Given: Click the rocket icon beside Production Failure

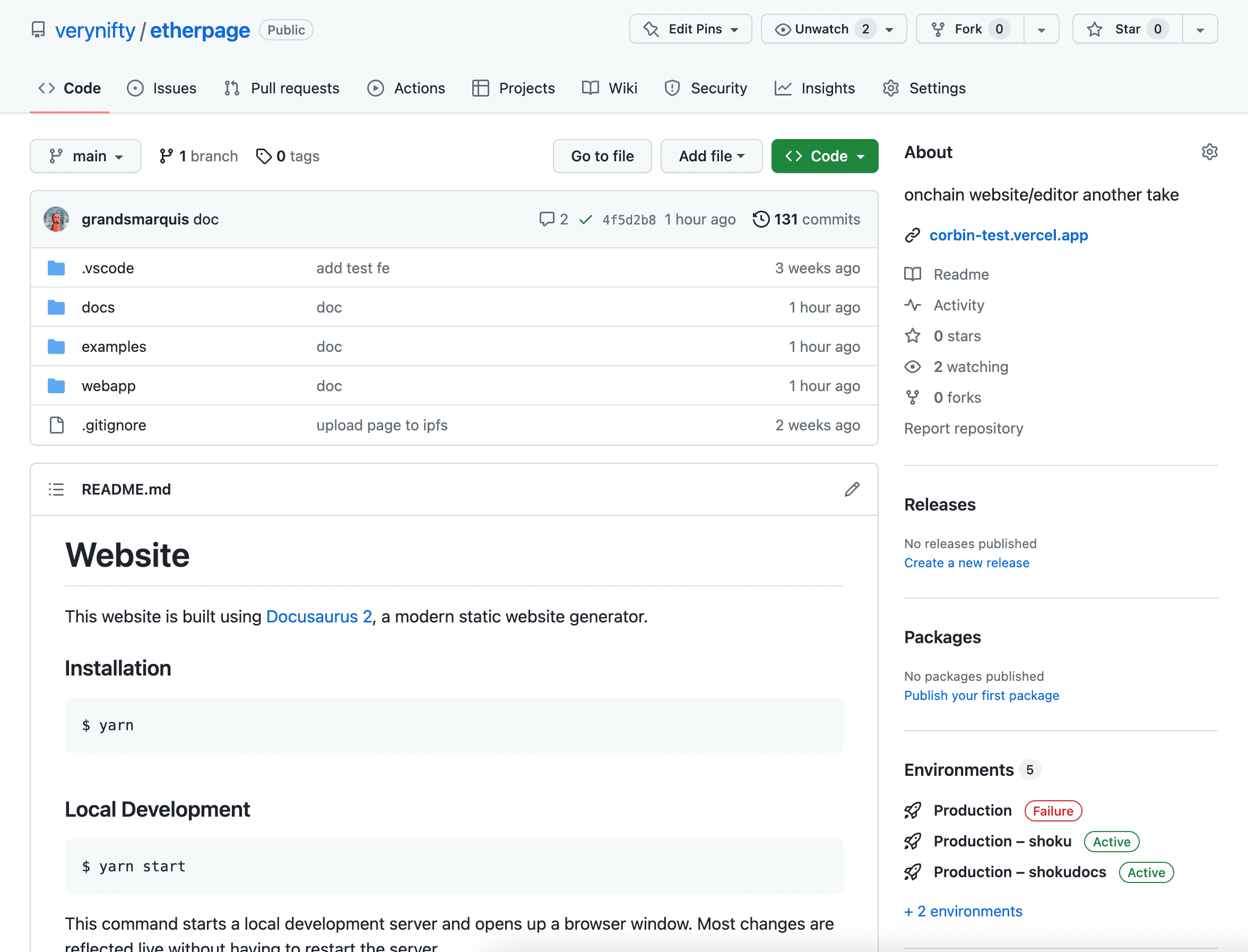Looking at the screenshot, I should [913, 811].
